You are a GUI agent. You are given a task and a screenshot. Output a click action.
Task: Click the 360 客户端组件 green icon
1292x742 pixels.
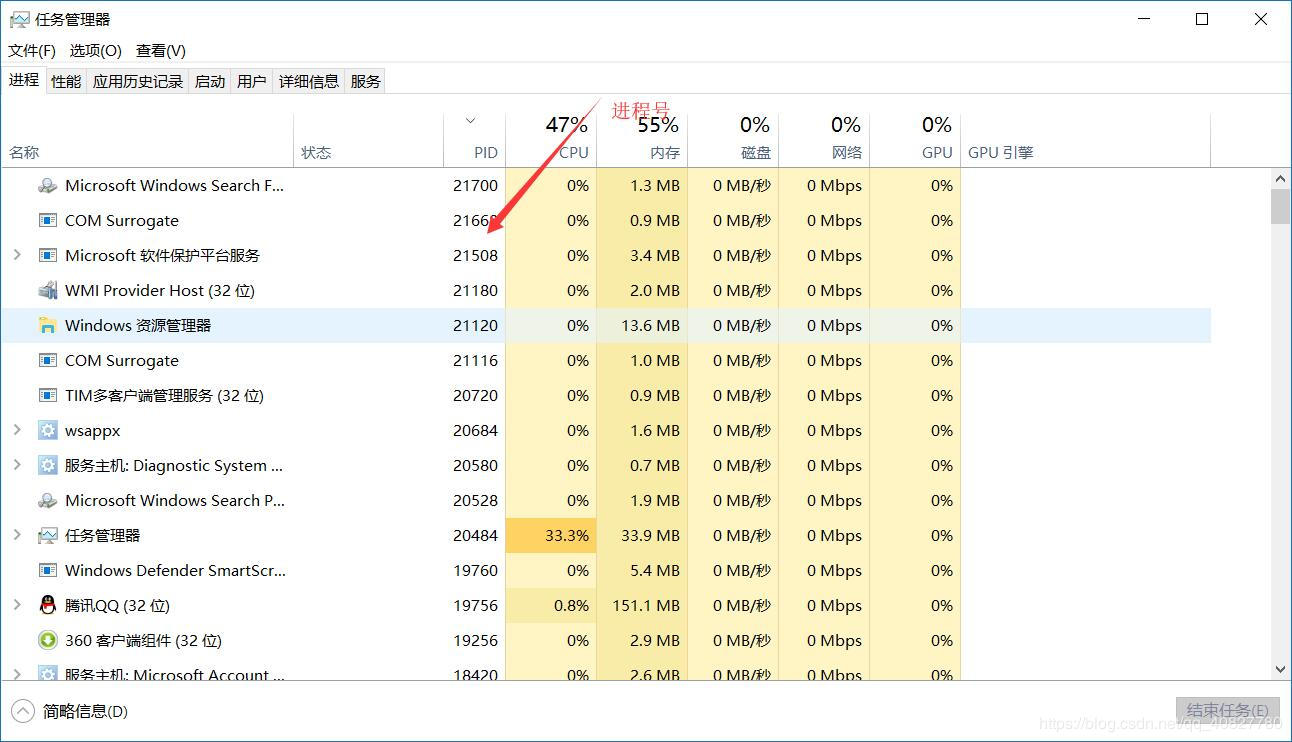(x=47, y=641)
